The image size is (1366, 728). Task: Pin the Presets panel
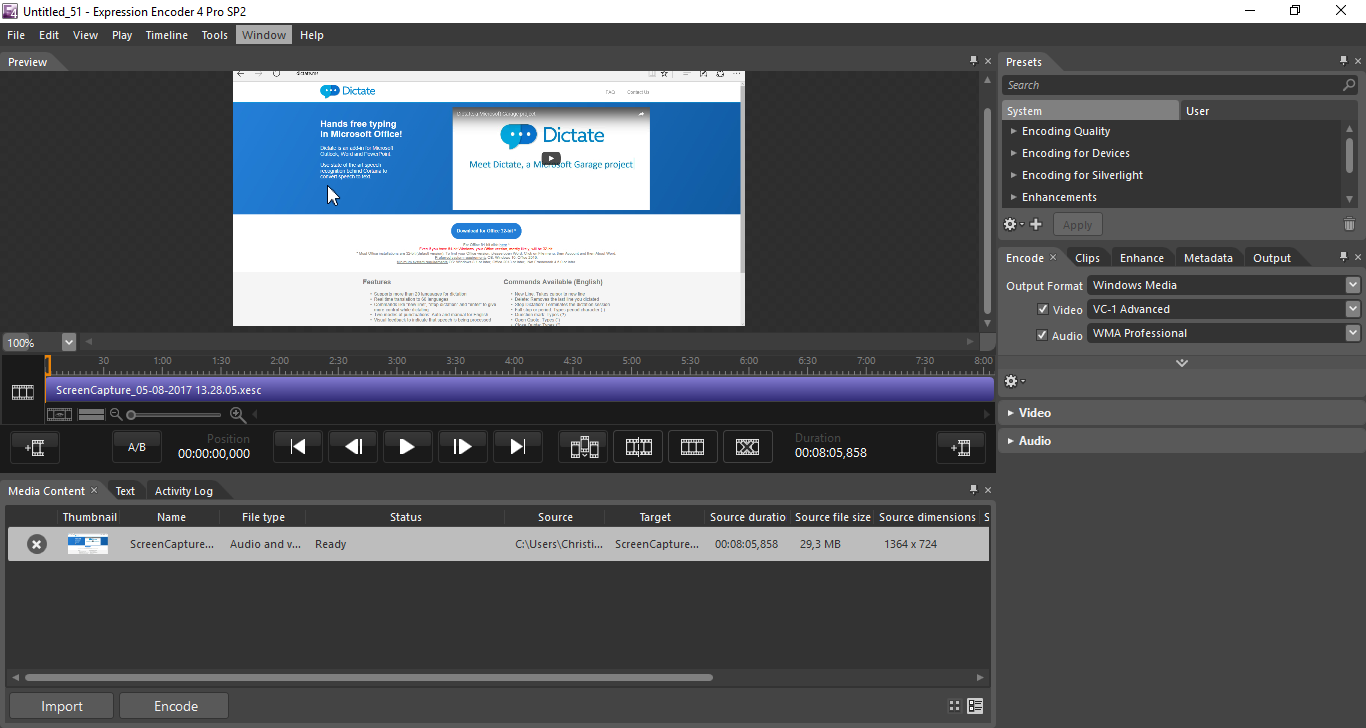click(x=1345, y=61)
